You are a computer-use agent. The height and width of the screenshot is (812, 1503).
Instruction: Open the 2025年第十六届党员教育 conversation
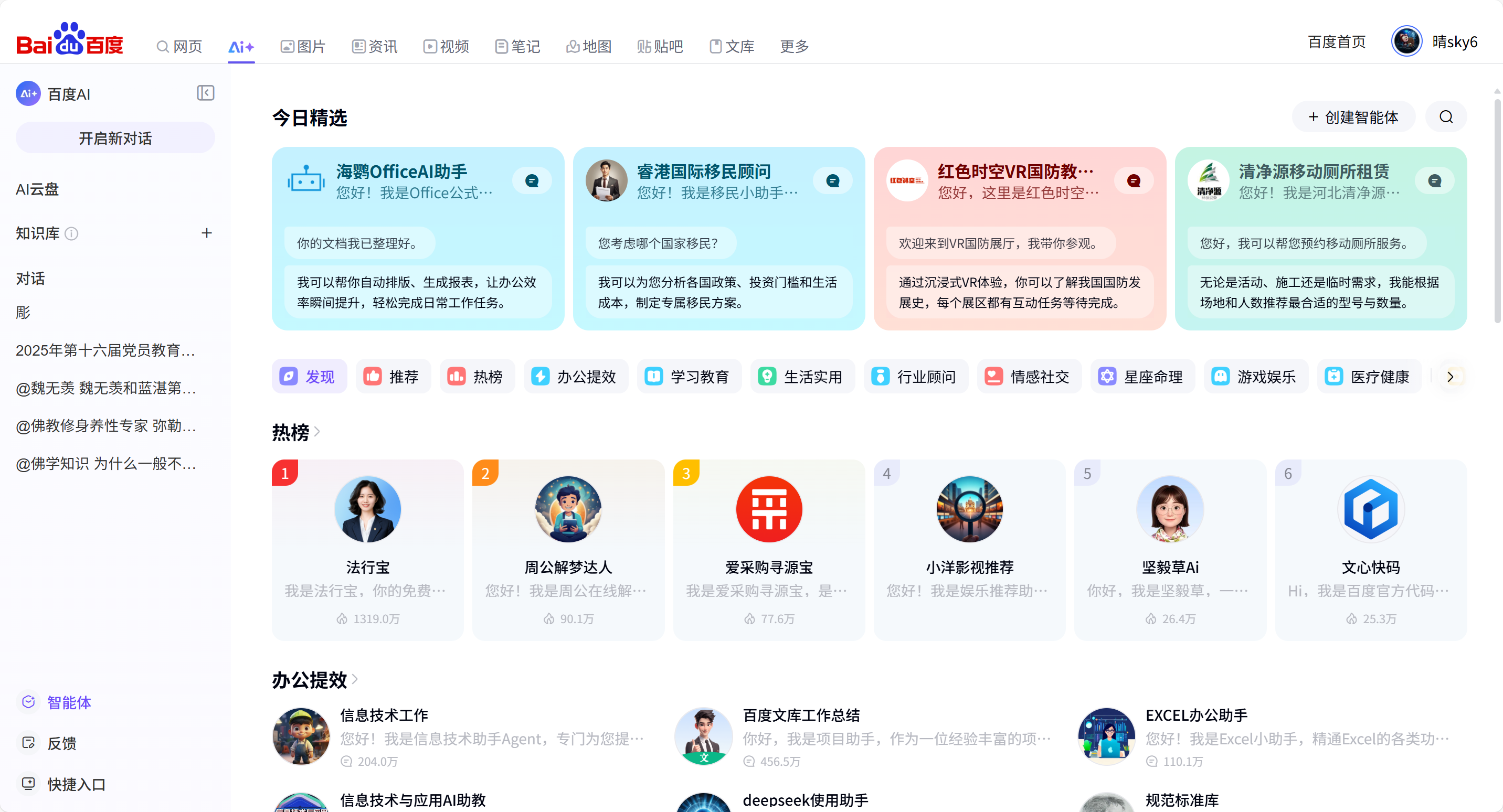(105, 350)
